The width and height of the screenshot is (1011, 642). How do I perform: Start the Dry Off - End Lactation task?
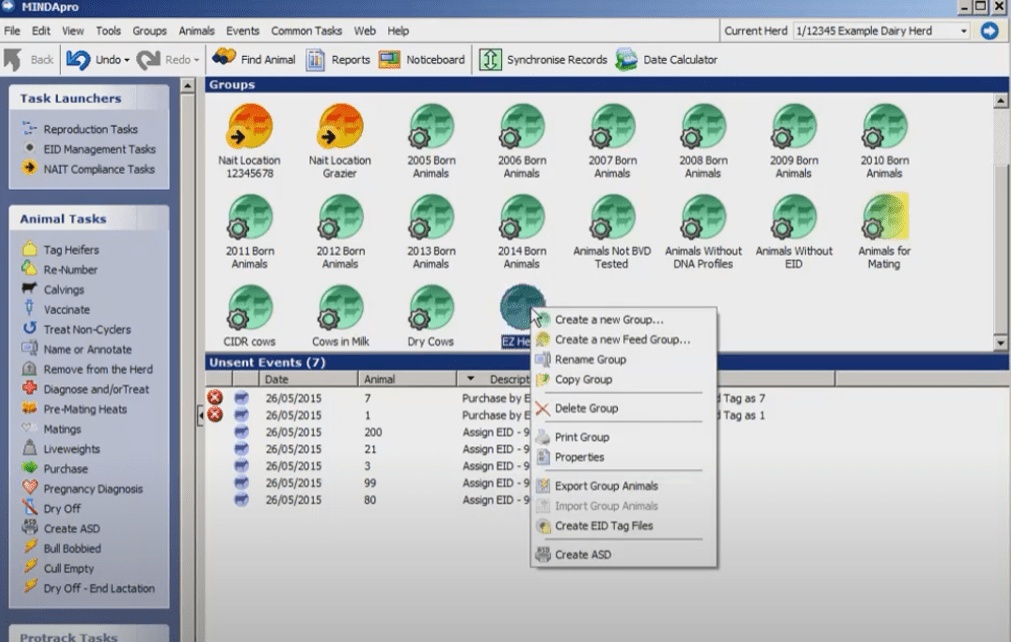point(88,588)
